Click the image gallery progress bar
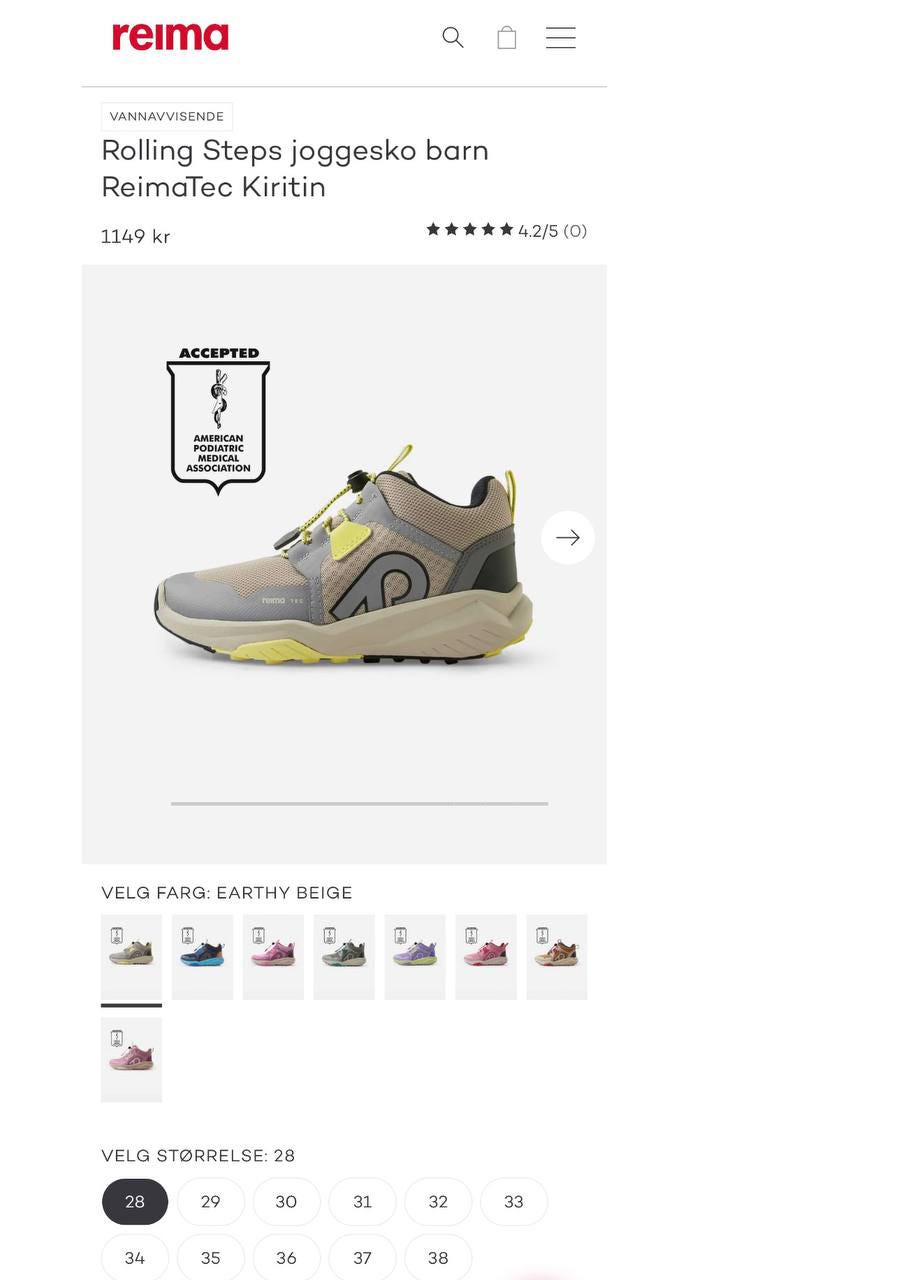 click(x=359, y=803)
